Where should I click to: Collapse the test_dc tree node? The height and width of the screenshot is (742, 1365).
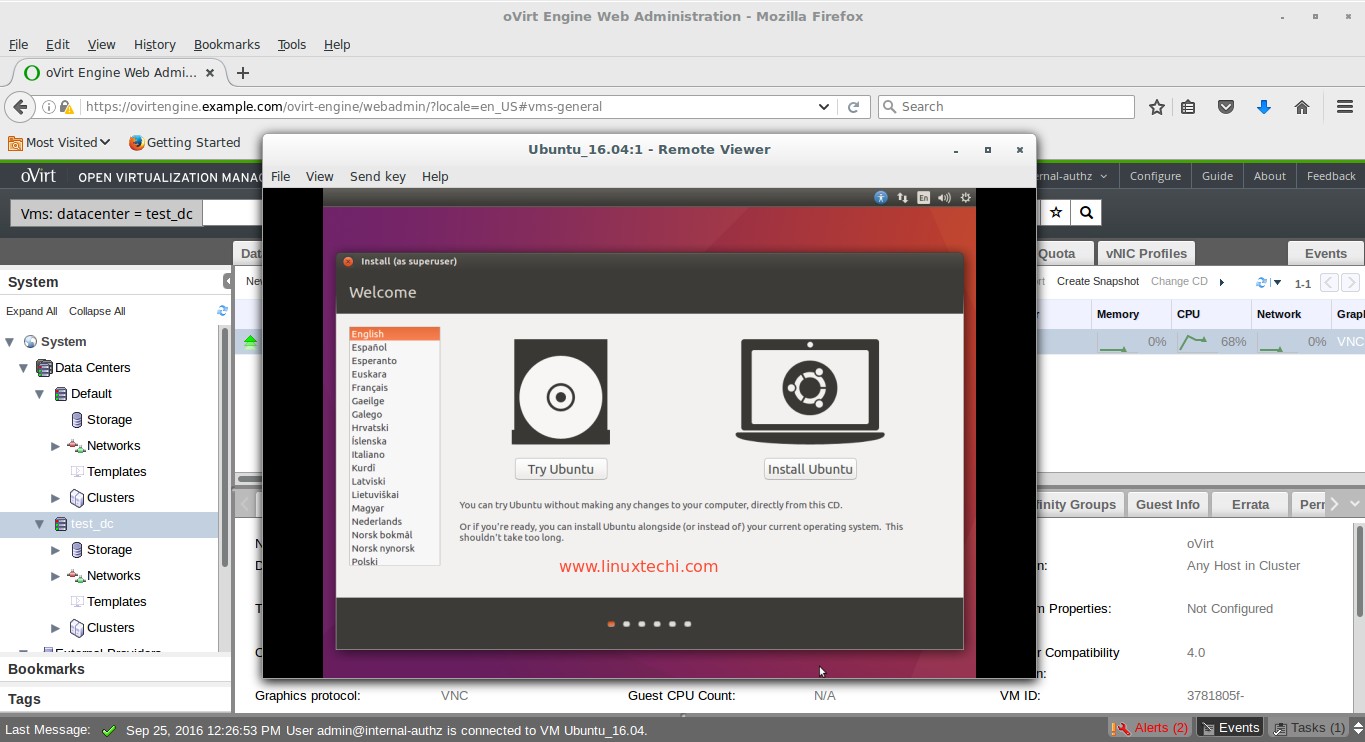(40, 523)
